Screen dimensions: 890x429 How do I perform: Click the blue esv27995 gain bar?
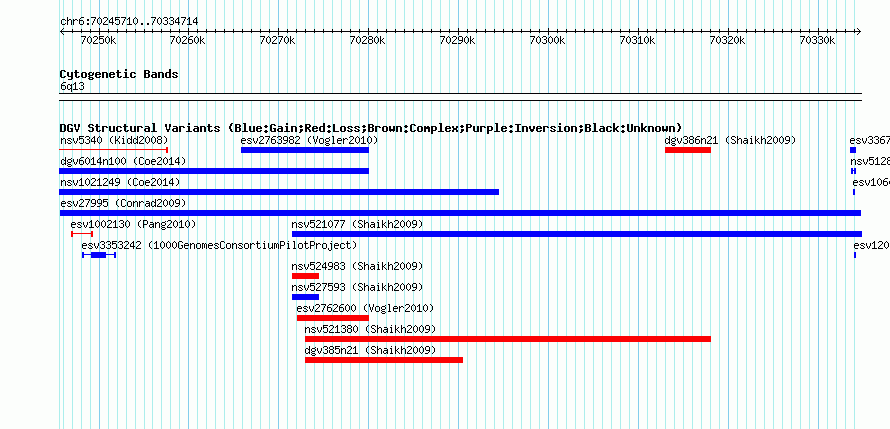(460, 213)
